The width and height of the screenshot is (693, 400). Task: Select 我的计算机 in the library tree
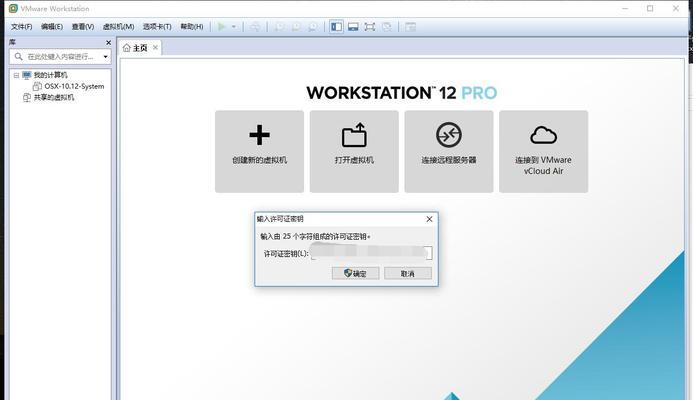point(50,75)
